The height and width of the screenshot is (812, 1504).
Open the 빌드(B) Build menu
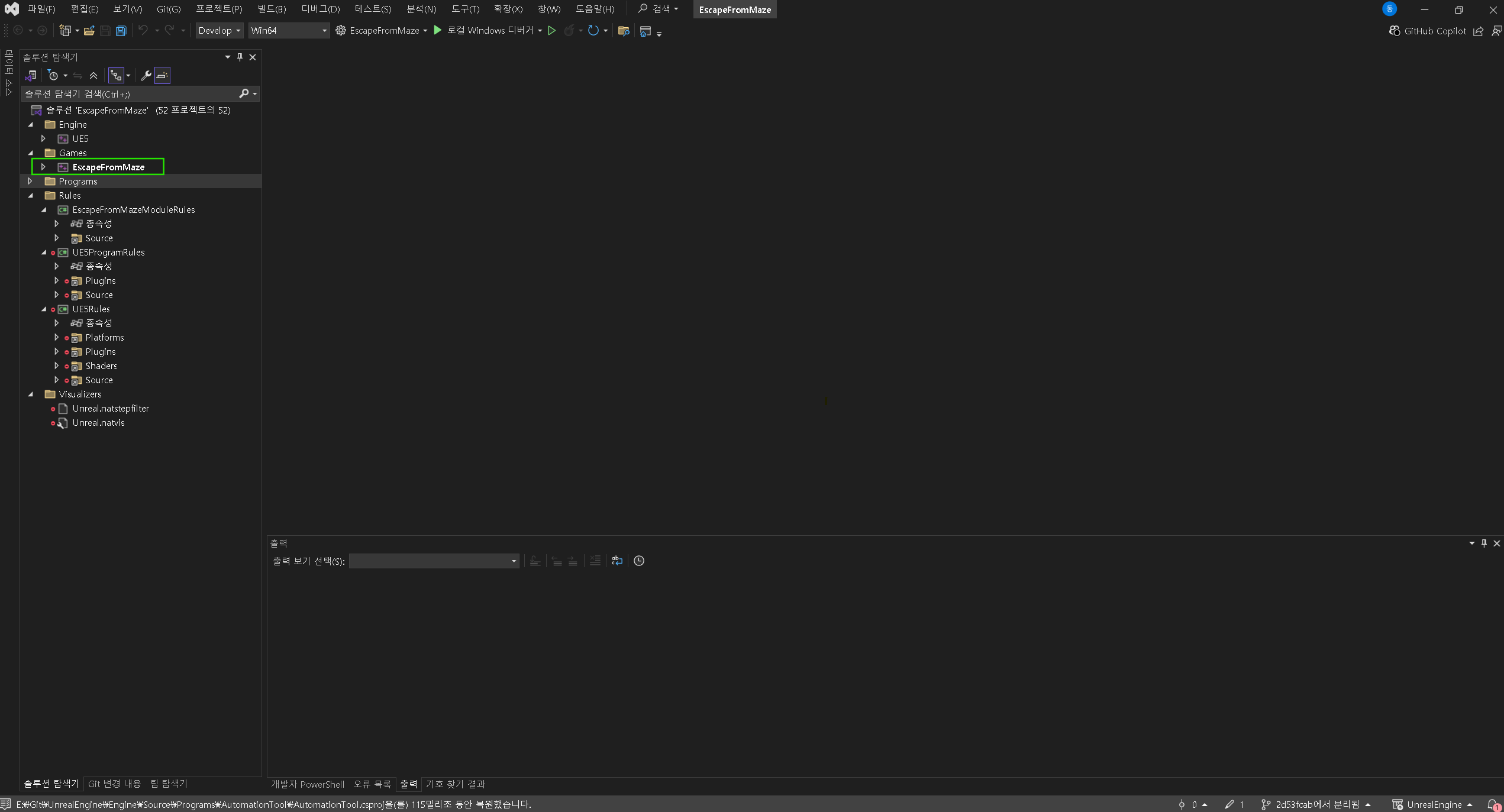[x=272, y=9]
